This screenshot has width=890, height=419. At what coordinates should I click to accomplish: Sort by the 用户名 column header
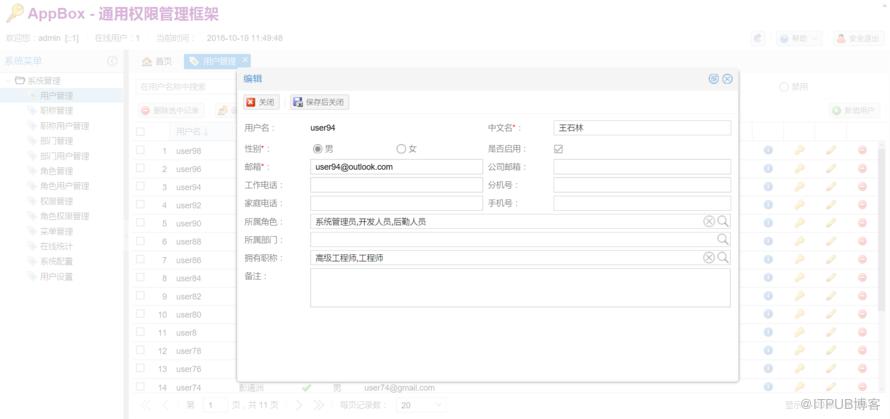click(x=191, y=132)
